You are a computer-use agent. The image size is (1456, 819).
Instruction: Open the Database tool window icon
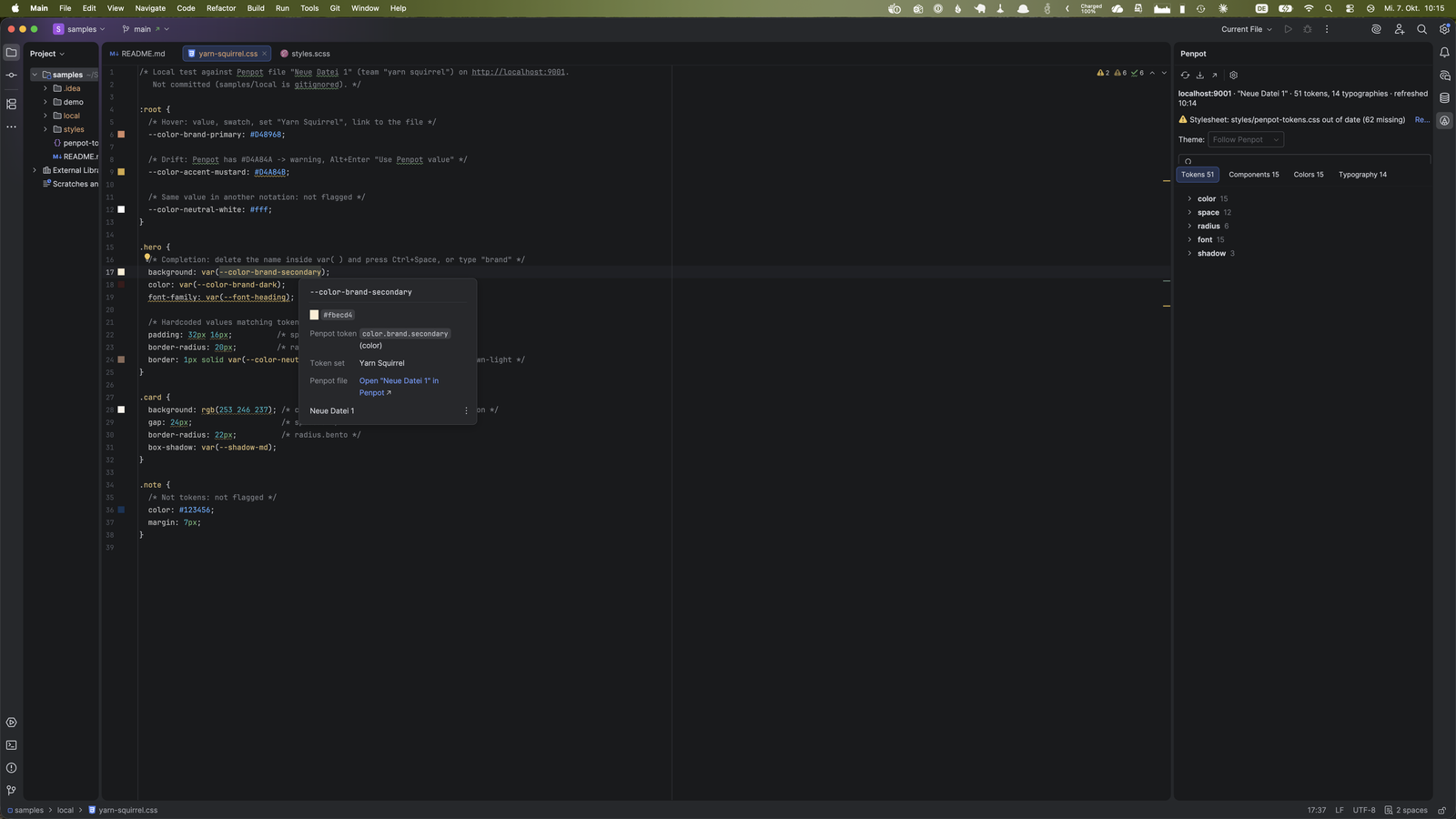pyautogui.click(x=1444, y=98)
